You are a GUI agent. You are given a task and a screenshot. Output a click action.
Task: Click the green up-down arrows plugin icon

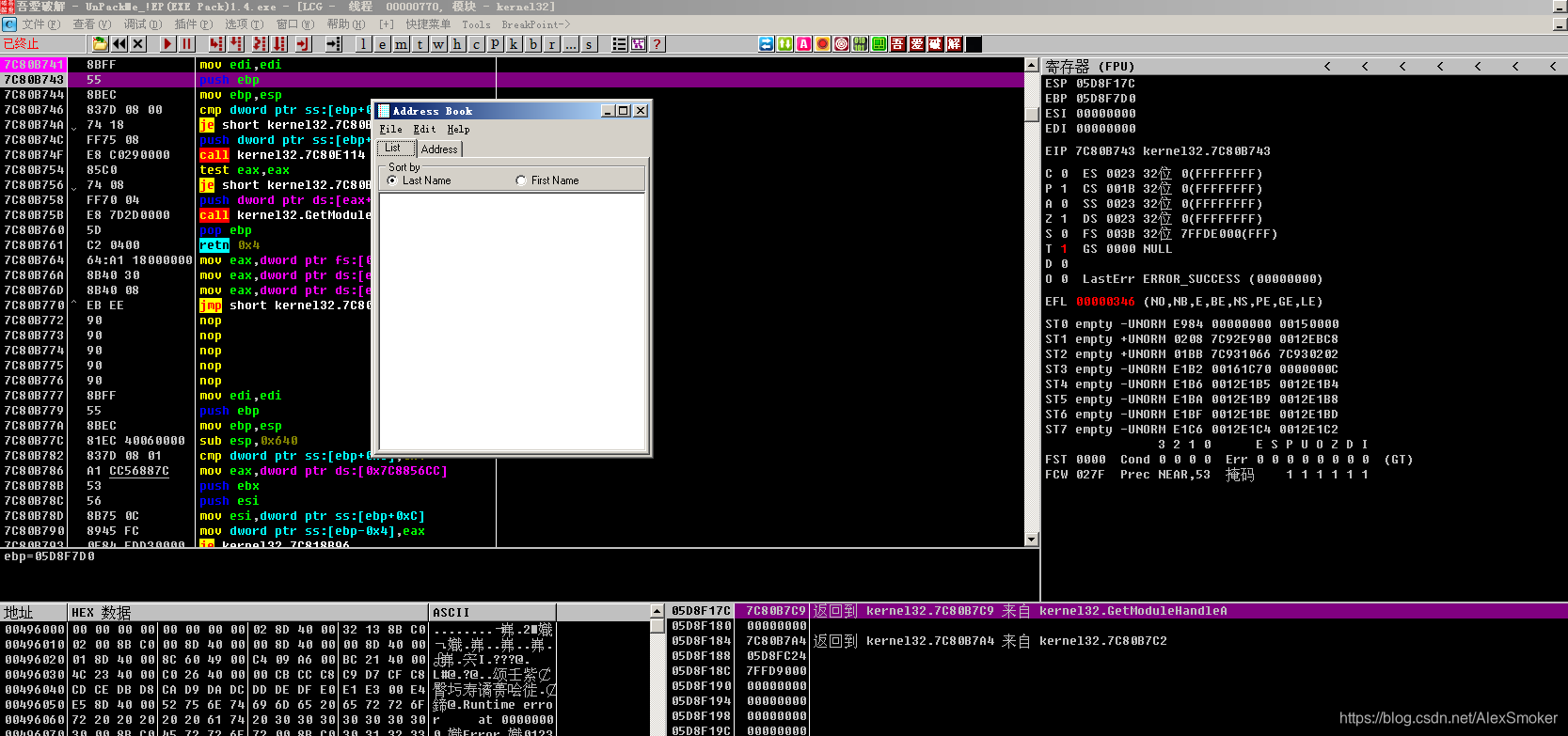784,44
